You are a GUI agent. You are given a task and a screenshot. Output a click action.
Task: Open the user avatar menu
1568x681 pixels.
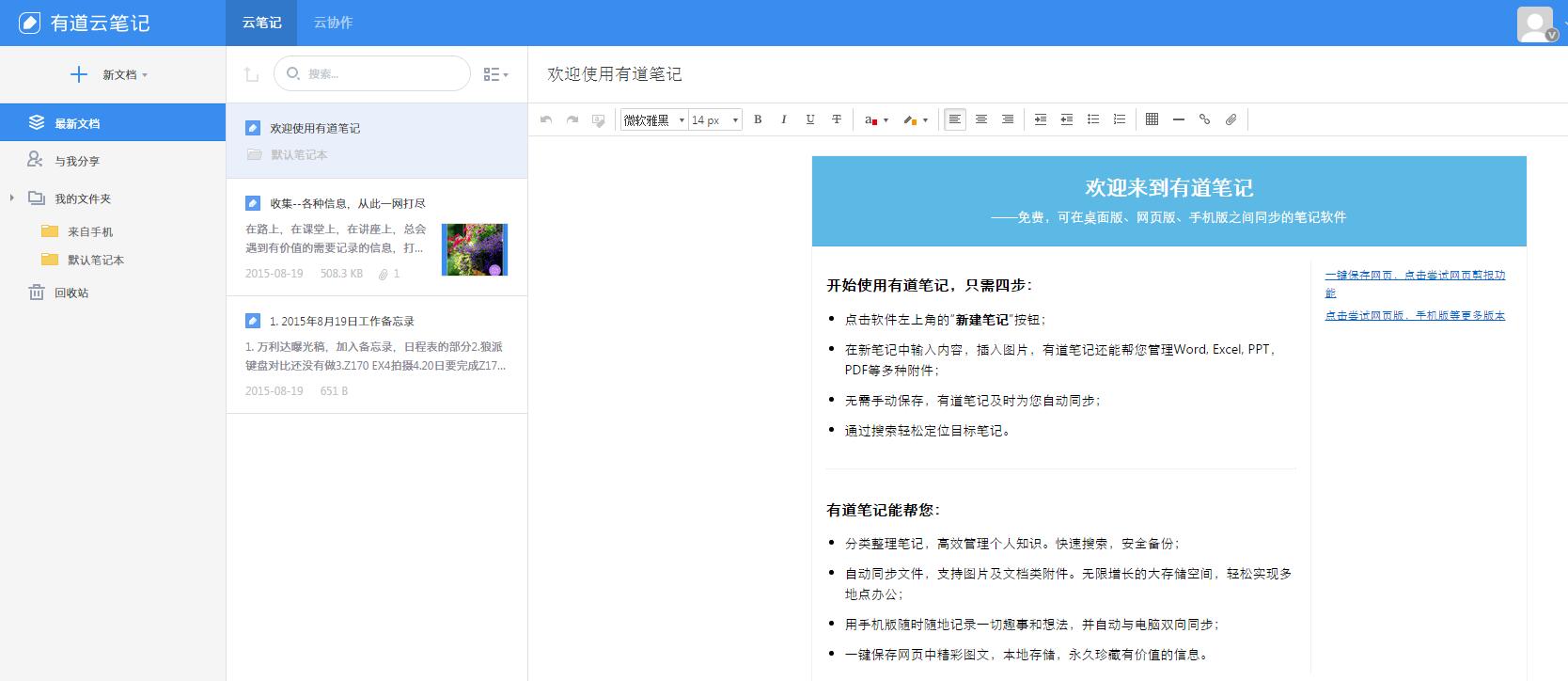coord(1536,24)
